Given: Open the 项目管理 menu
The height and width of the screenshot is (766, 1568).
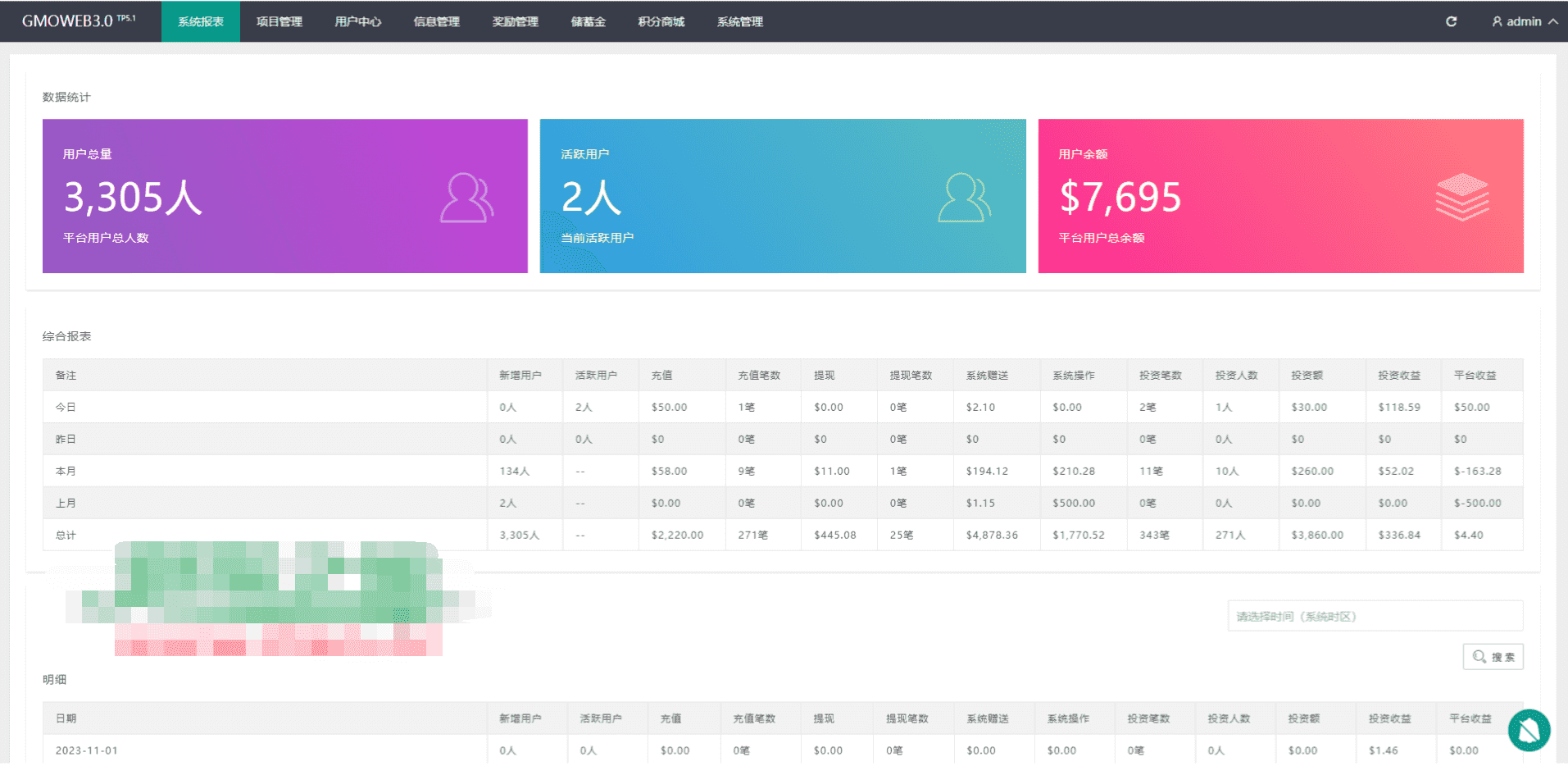Looking at the screenshot, I should (280, 21).
